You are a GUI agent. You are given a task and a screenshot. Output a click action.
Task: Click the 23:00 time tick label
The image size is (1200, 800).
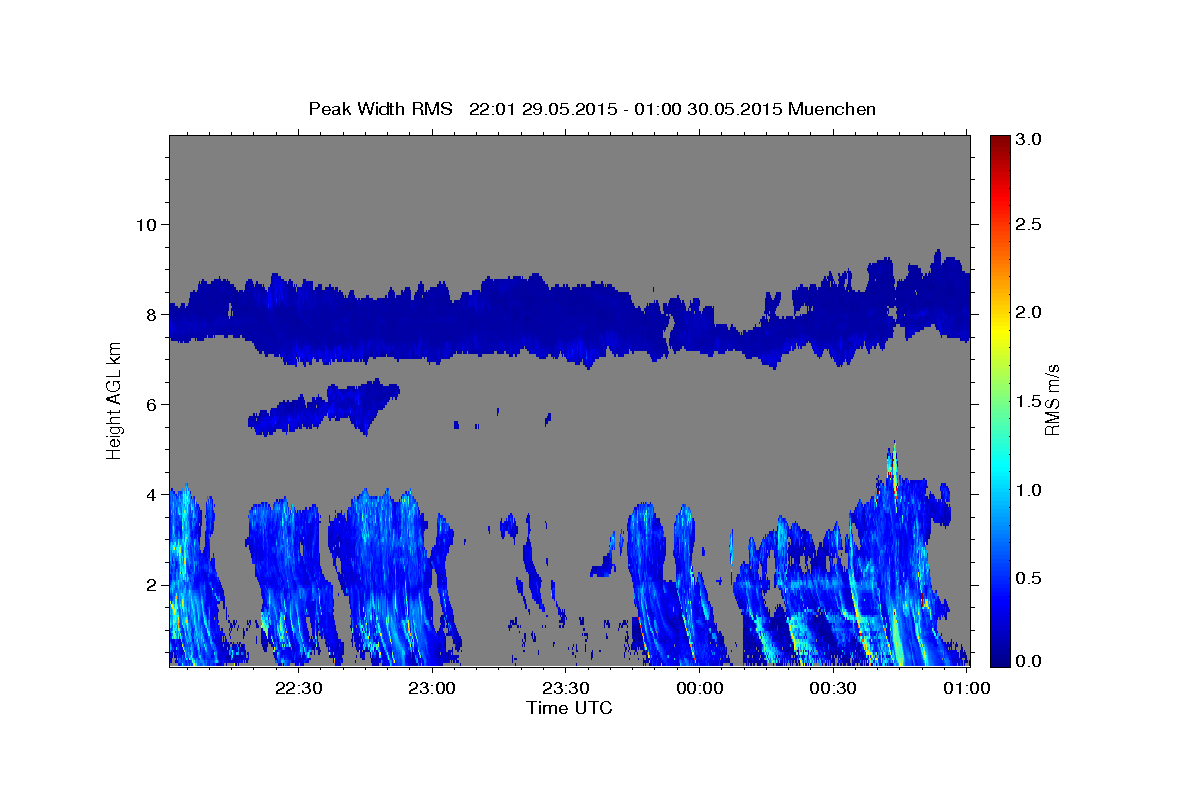[x=433, y=688]
